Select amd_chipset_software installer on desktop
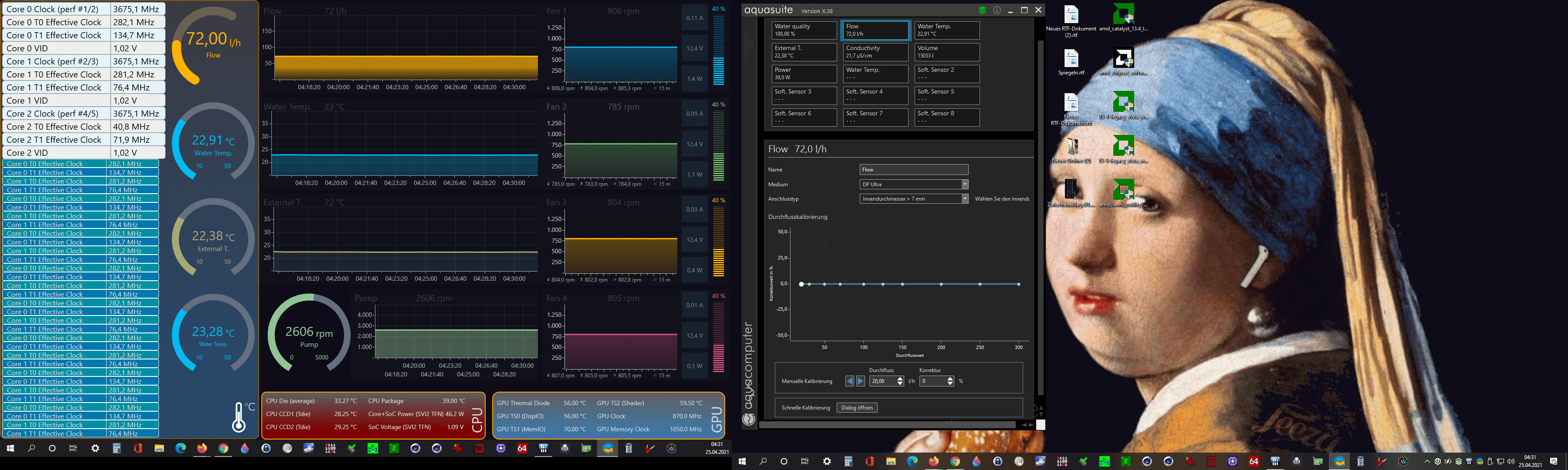 1124,62
